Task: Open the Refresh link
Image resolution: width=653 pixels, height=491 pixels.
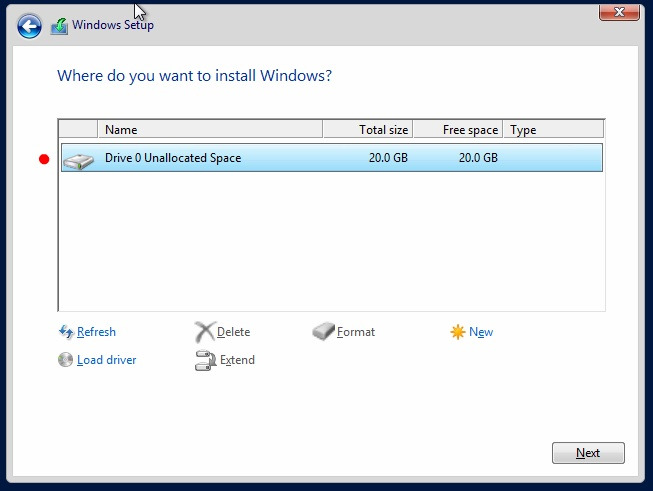Action: 96,332
